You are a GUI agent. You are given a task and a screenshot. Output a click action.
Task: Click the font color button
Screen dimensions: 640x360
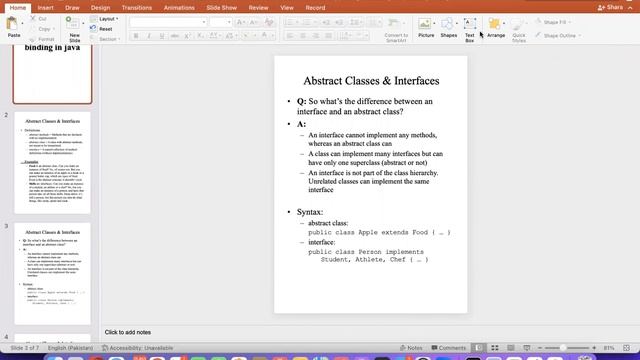tap(264, 36)
